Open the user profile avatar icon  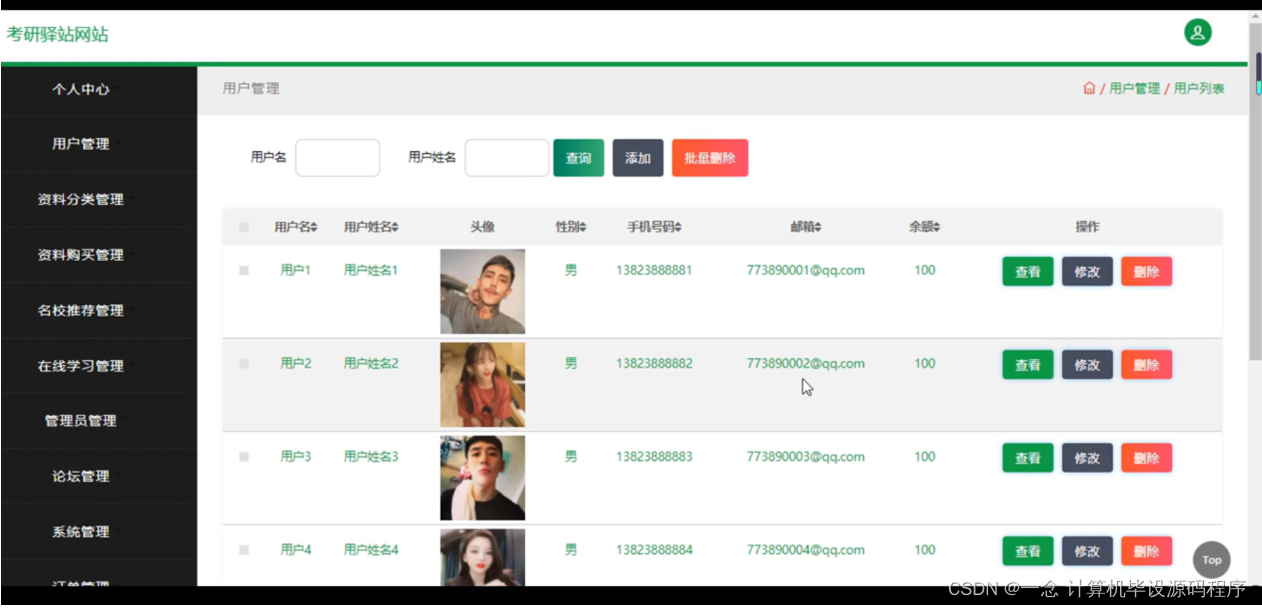1197,33
